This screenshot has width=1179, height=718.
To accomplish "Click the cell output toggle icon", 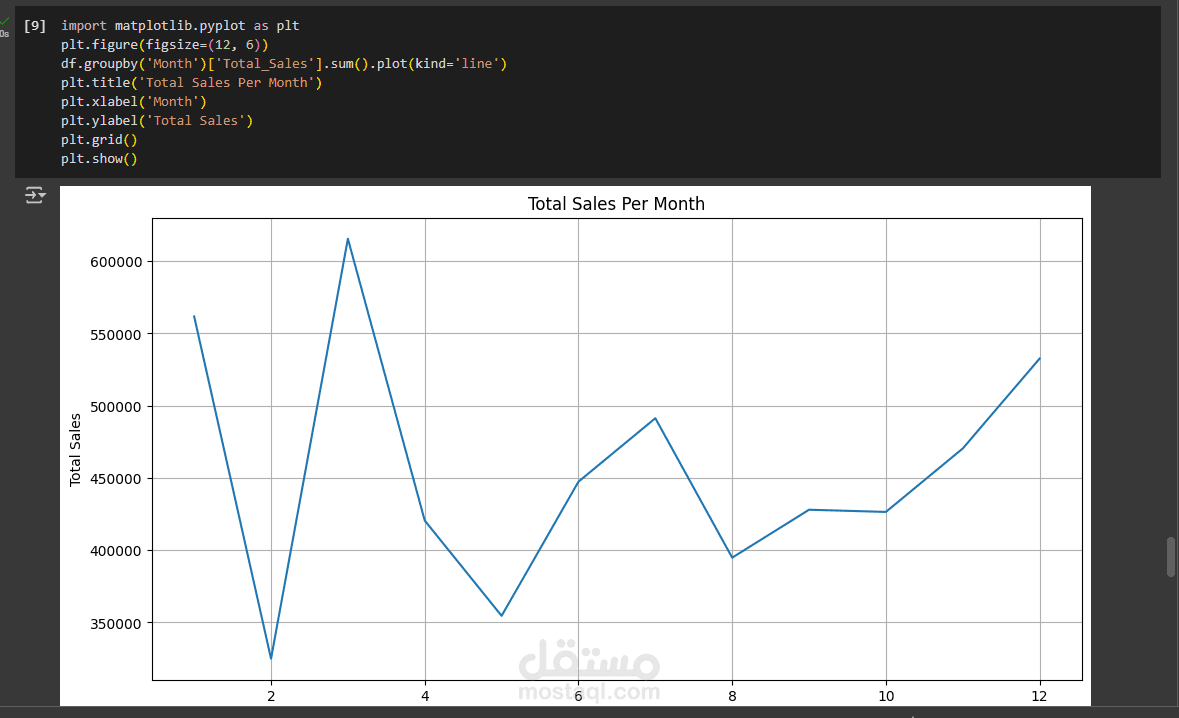I will click(35, 195).
